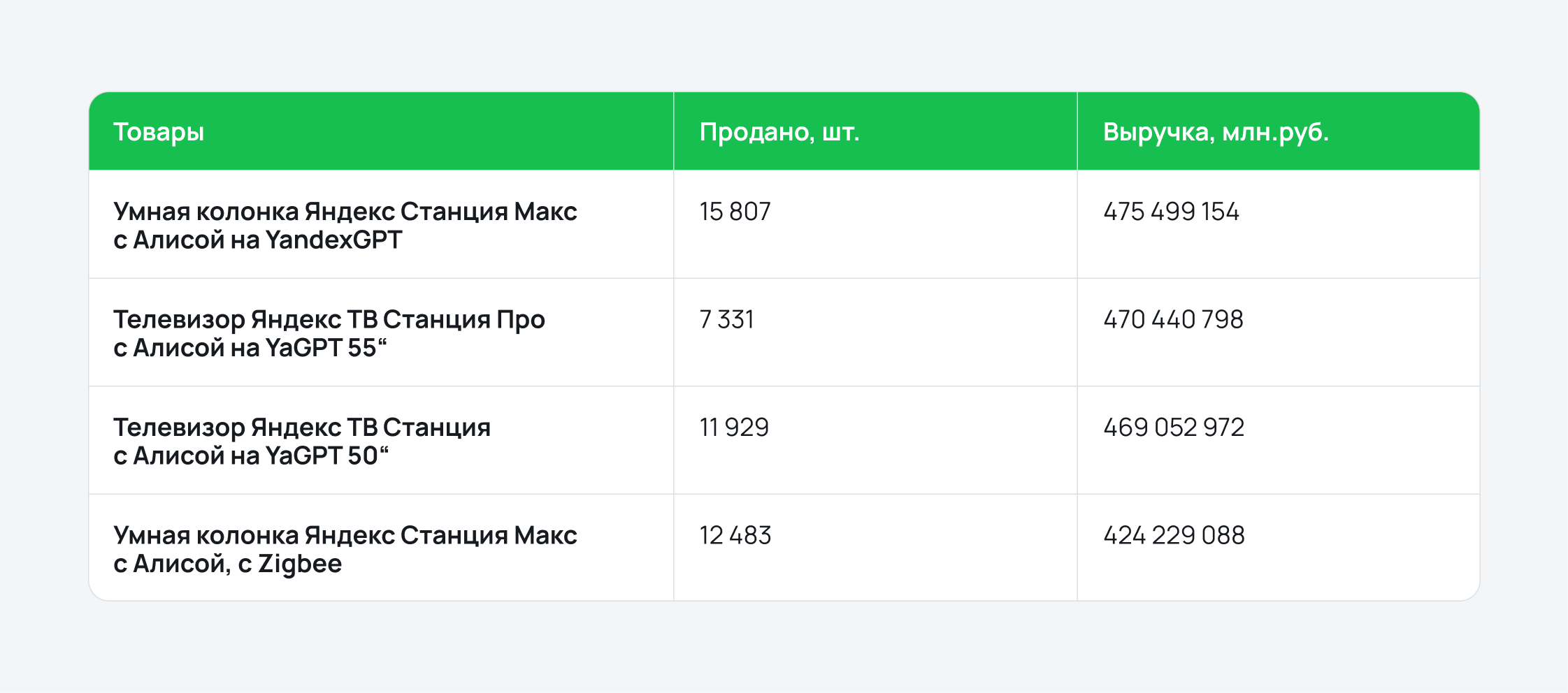
Task: Select Телевизор ТВ Станция Про 55 row
Action: point(784,333)
